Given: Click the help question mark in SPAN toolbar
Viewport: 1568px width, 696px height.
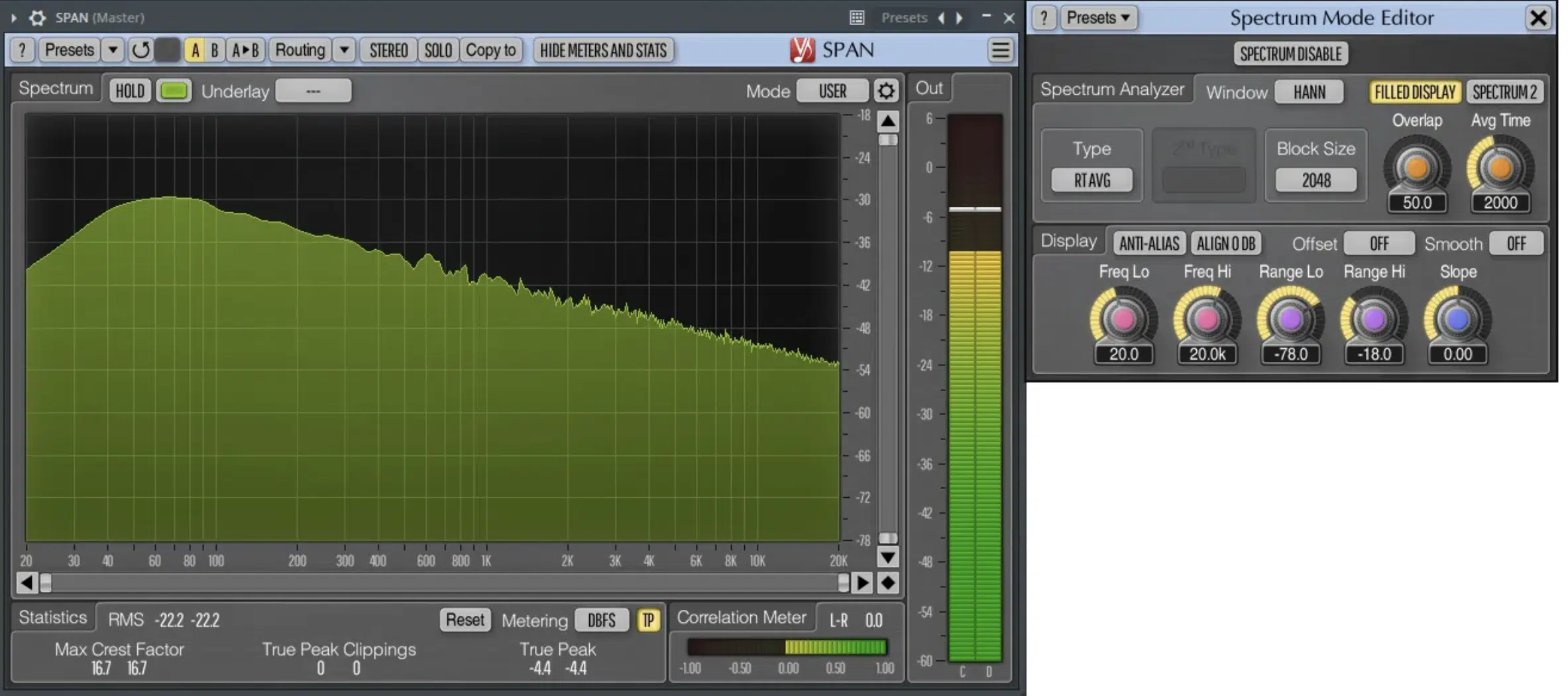Looking at the screenshot, I should click(x=22, y=50).
